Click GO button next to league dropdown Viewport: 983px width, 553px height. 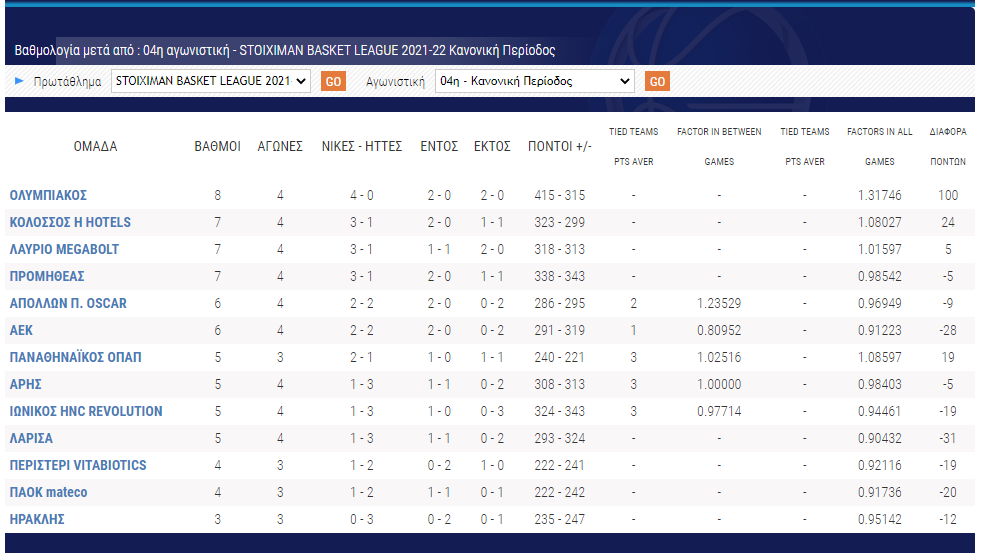(x=333, y=81)
